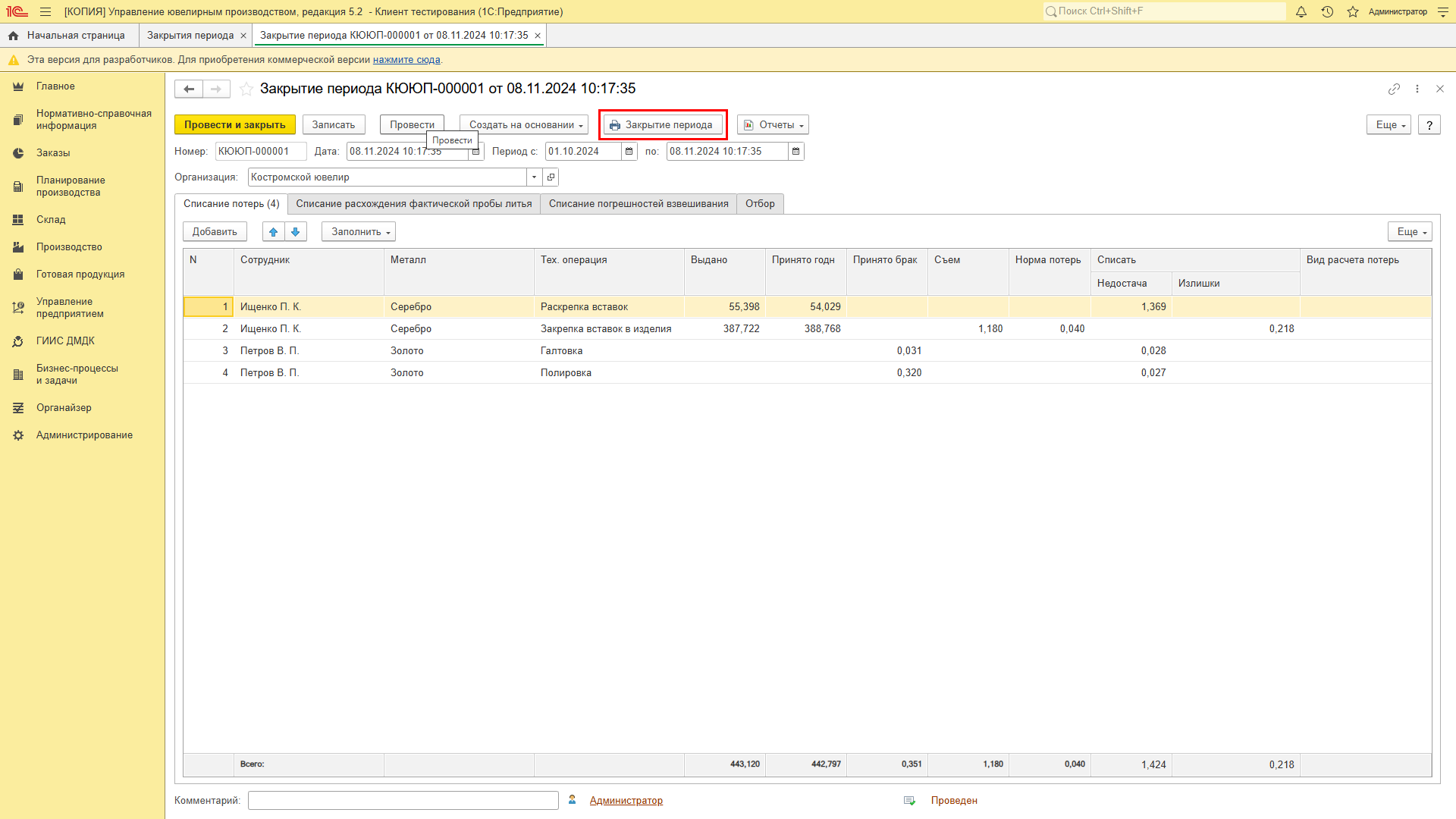Open title bar menu dropdown arrow

pos(1443,11)
